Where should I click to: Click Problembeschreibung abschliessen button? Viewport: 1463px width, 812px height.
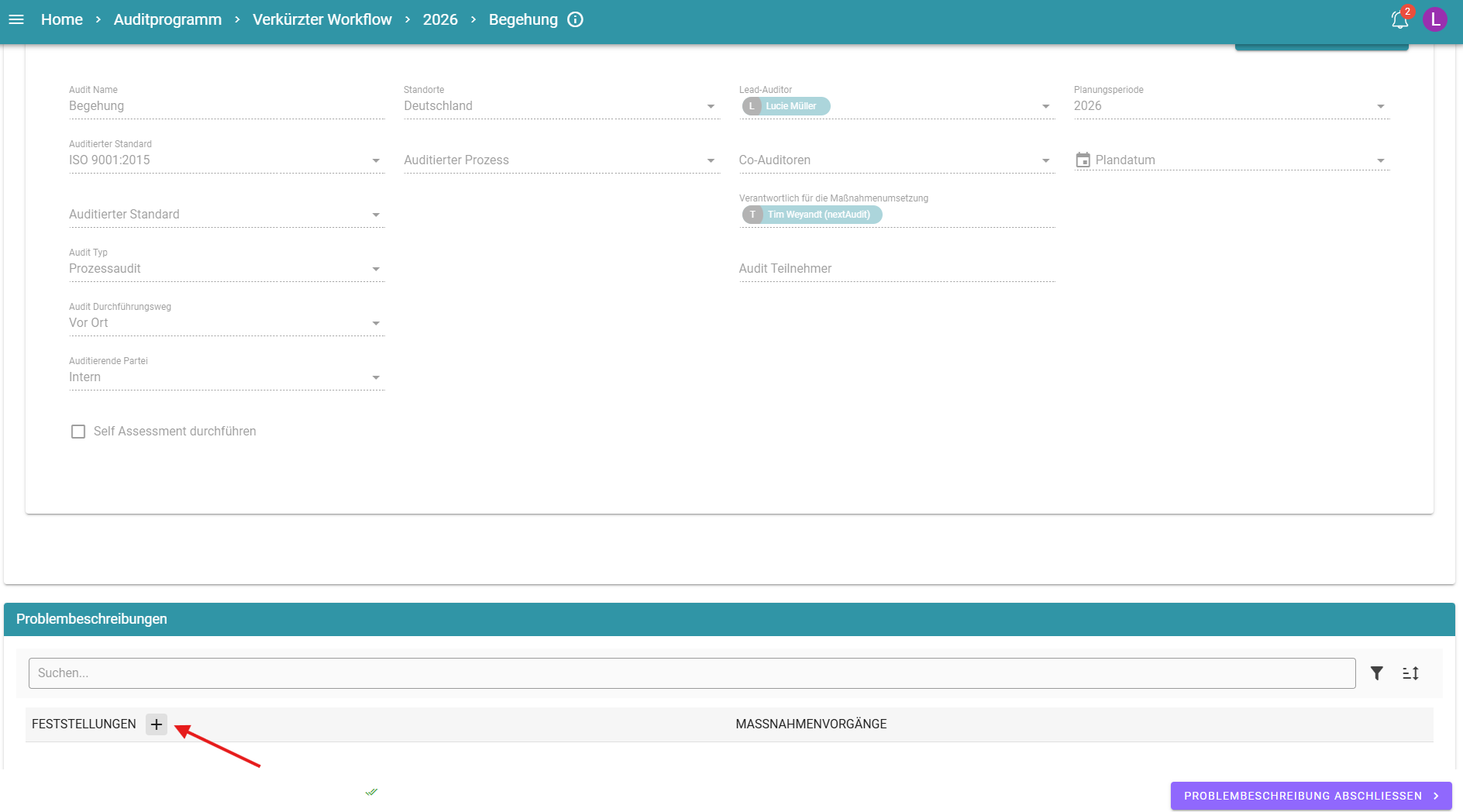coord(1311,796)
